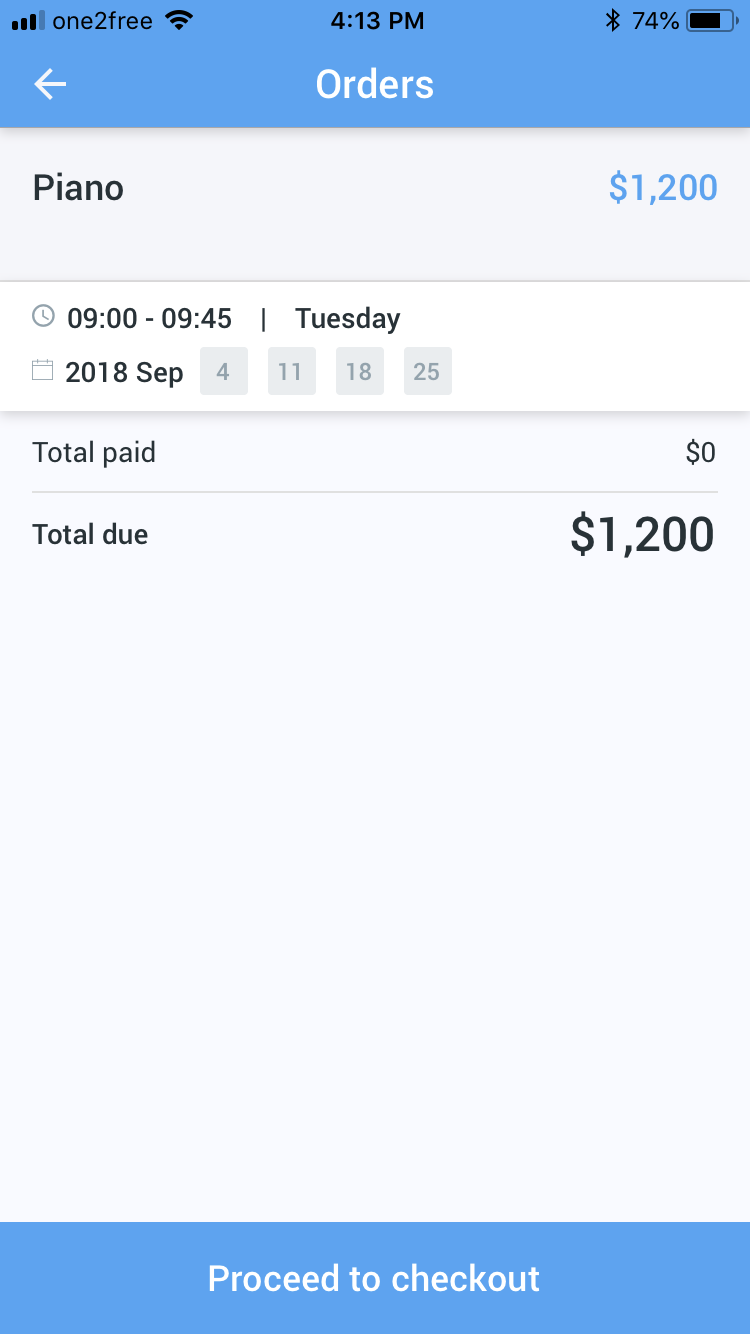Tap the back arrow icon
The image size is (750, 1334).
(50, 85)
